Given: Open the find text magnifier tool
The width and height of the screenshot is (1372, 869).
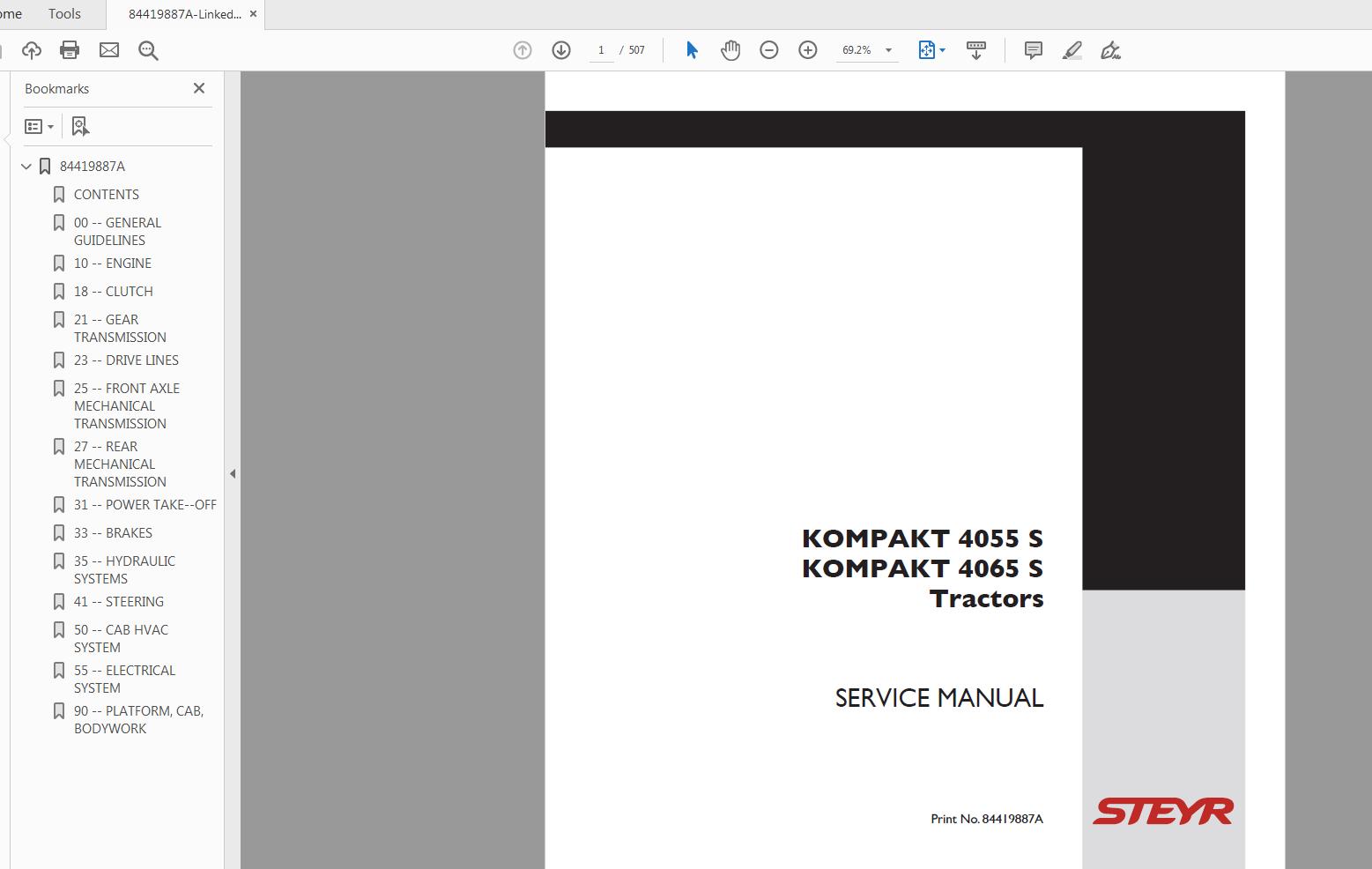Looking at the screenshot, I should [x=148, y=50].
